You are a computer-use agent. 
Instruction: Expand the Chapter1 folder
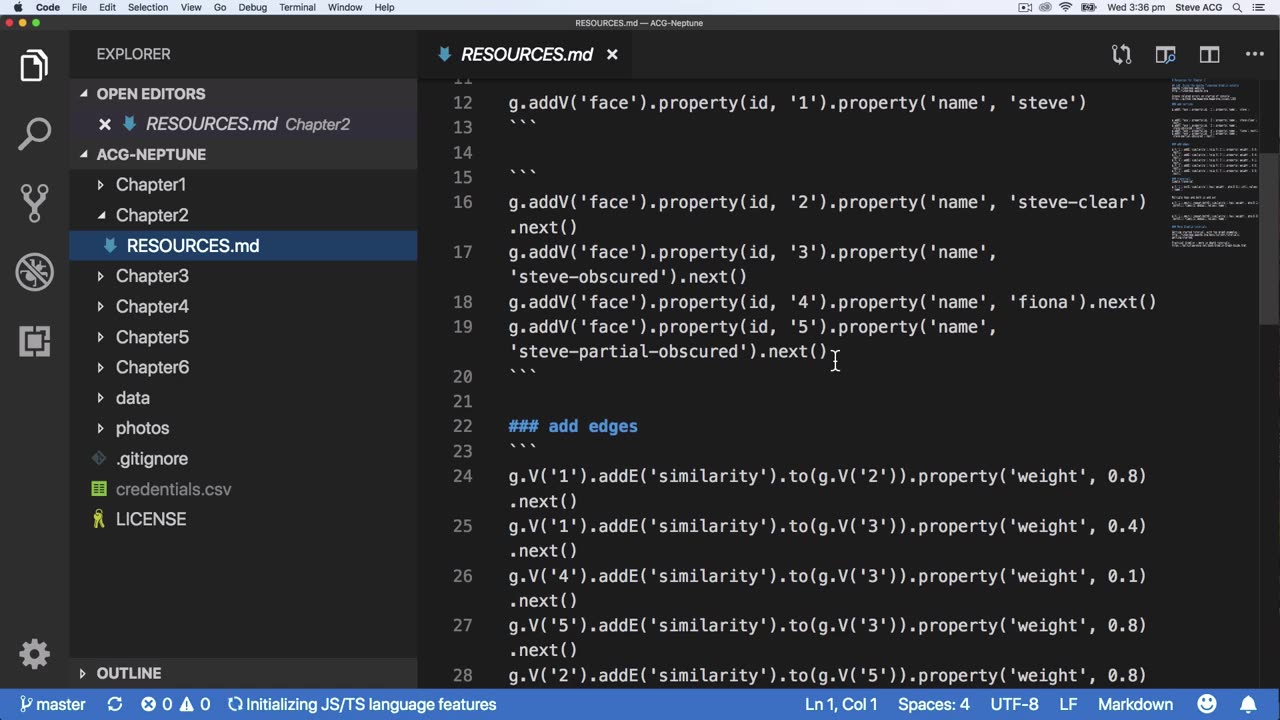(x=151, y=185)
